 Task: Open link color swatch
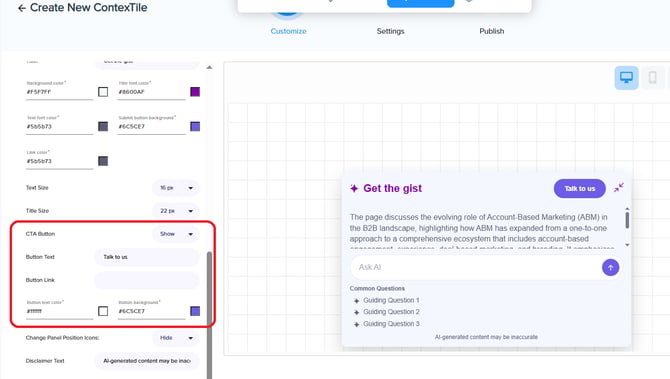point(103,161)
